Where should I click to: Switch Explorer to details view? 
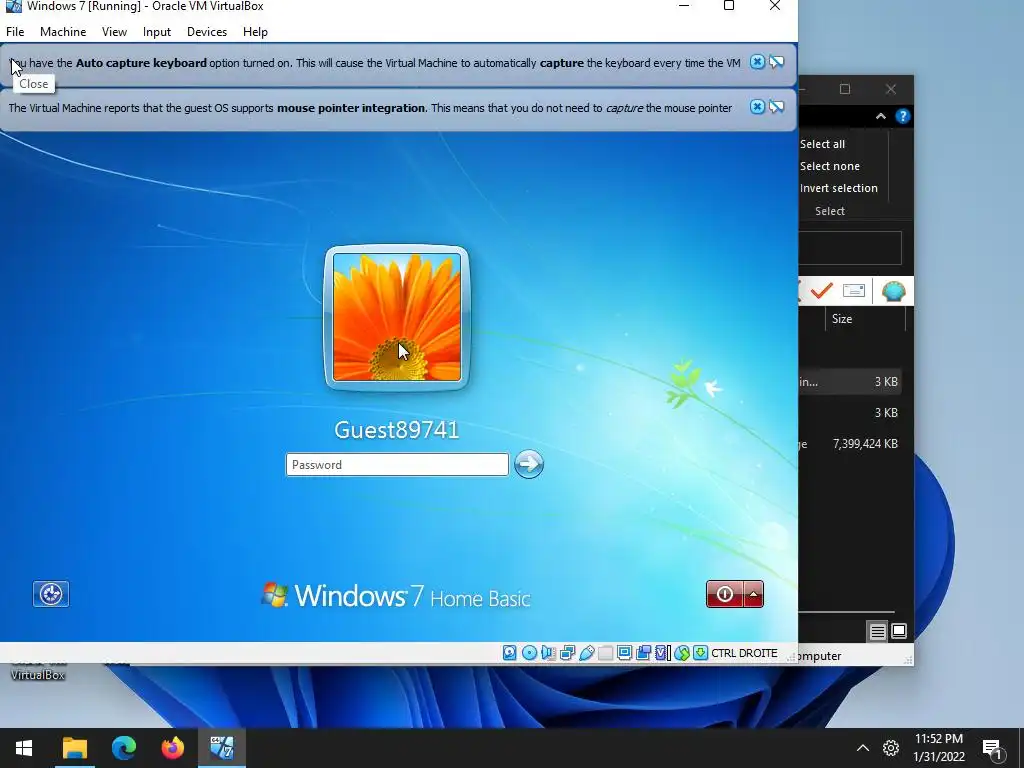(877, 632)
